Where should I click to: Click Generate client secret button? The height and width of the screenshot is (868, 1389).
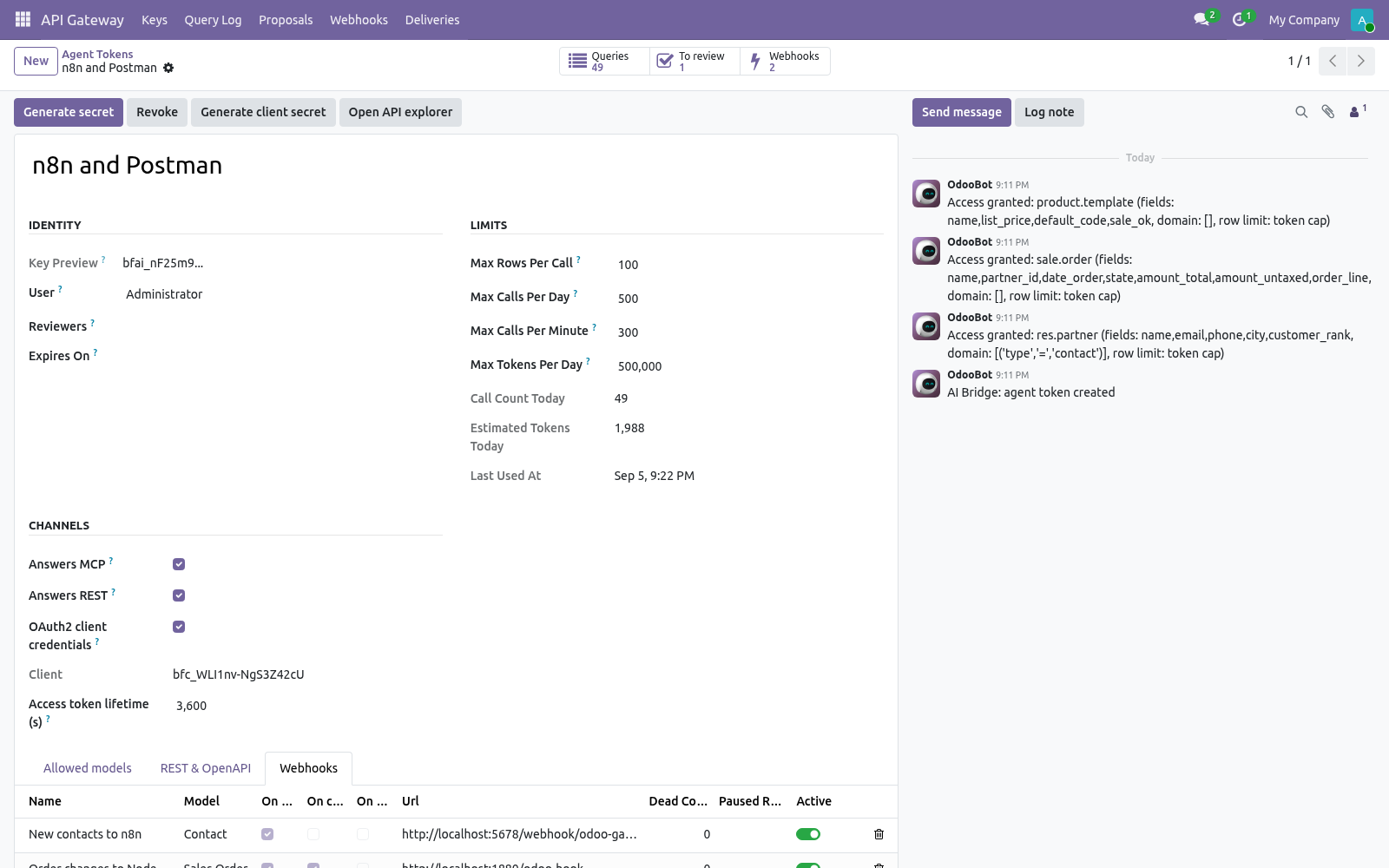coord(263,112)
